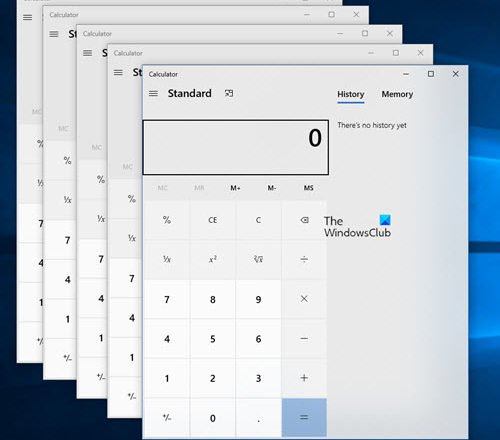Close the calculator window directly behind the front one

tap(421, 53)
